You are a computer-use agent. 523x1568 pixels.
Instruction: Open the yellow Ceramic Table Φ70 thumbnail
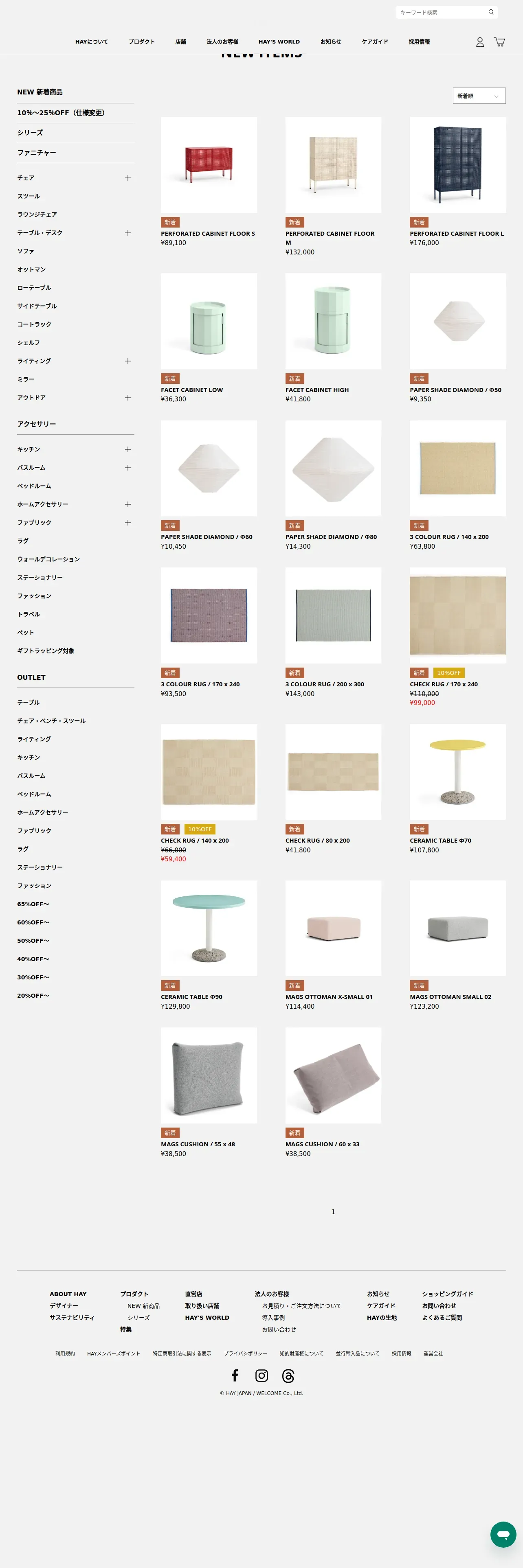(457, 772)
